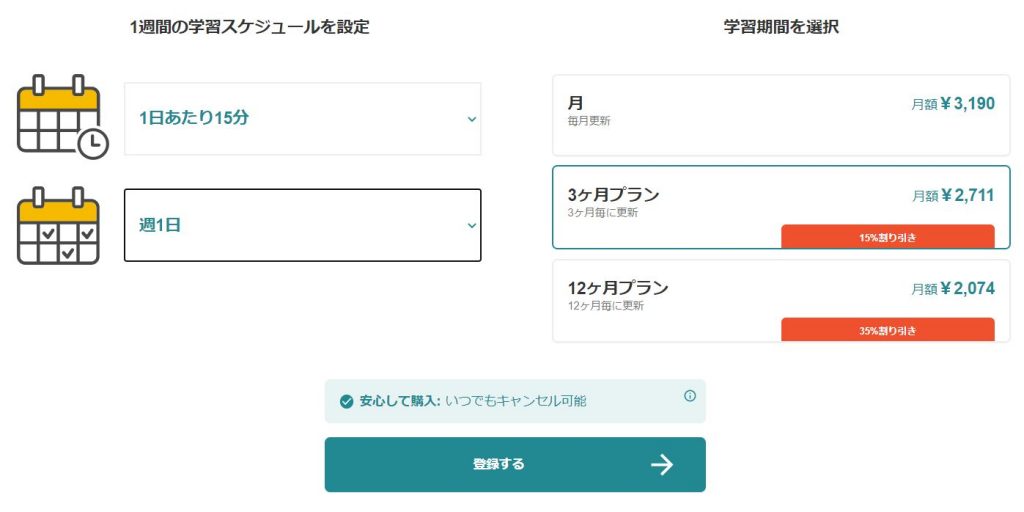Click the green checkmark icon beside 安心して購入
The height and width of the screenshot is (512, 1024).
pyautogui.click(x=346, y=402)
